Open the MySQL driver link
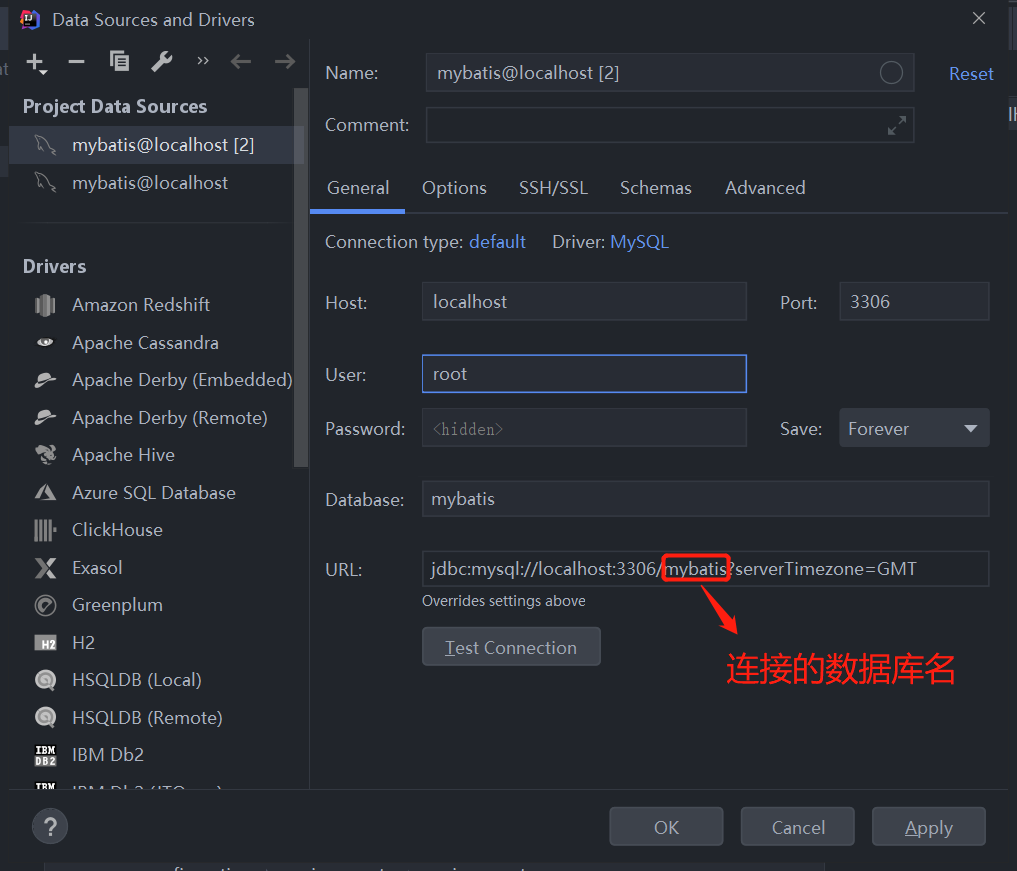Image resolution: width=1017 pixels, height=871 pixels. click(x=640, y=242)
